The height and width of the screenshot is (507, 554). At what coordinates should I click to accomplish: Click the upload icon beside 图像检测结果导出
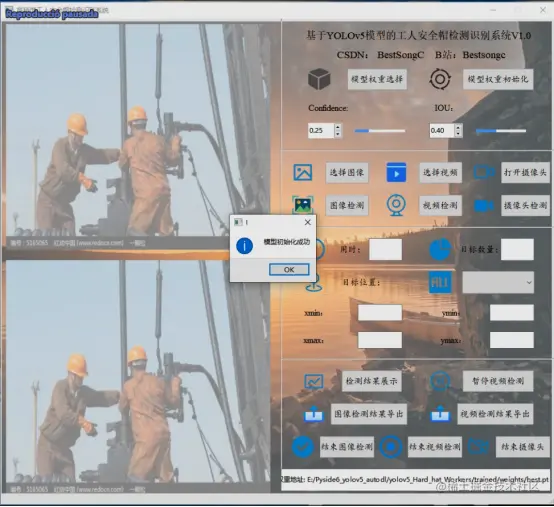pyautogui.click(x=314, y=414)
